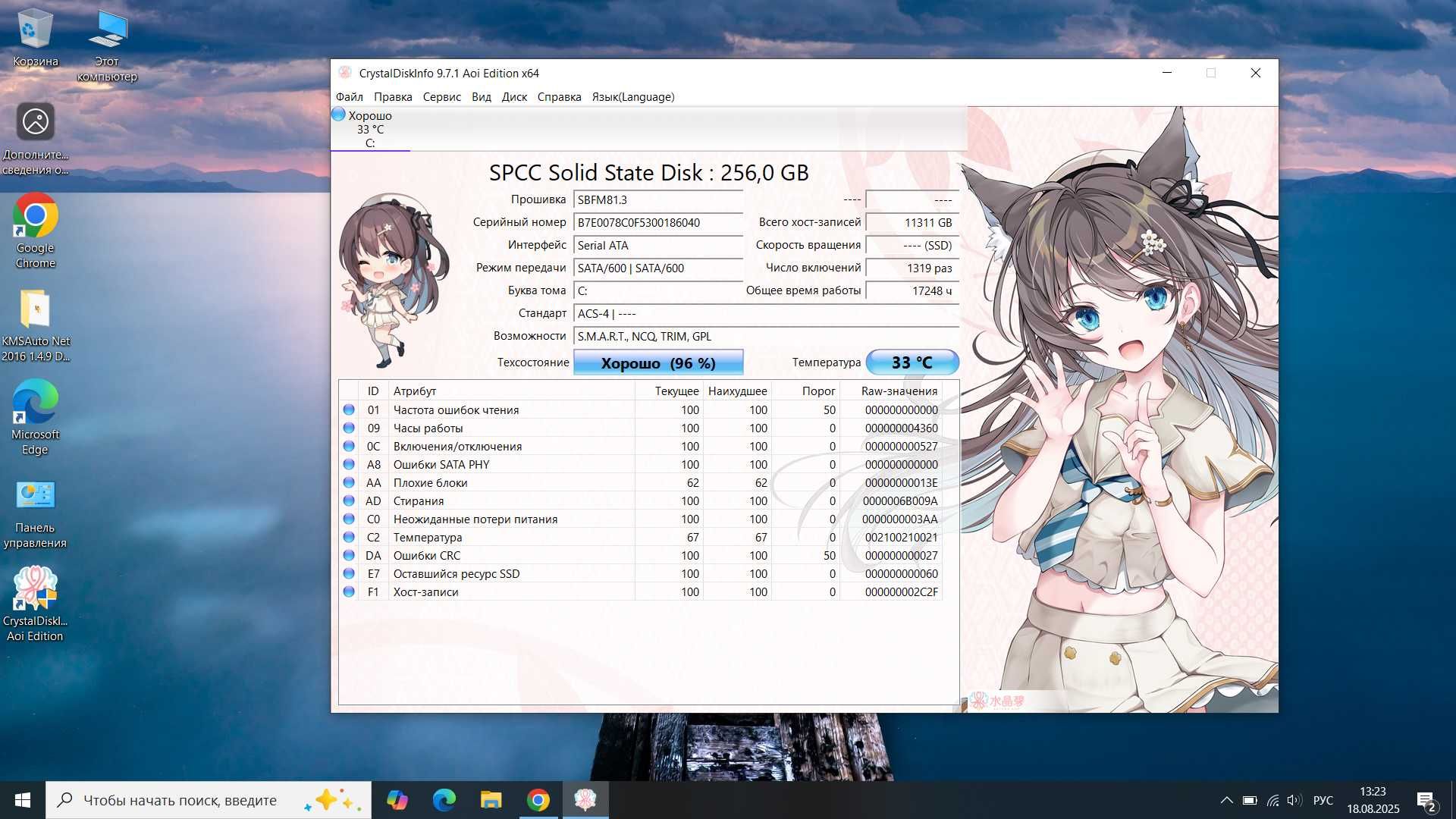Open the Windows Start menu
The width and height of the screenshot is (1456, 819).
[23, 800]
